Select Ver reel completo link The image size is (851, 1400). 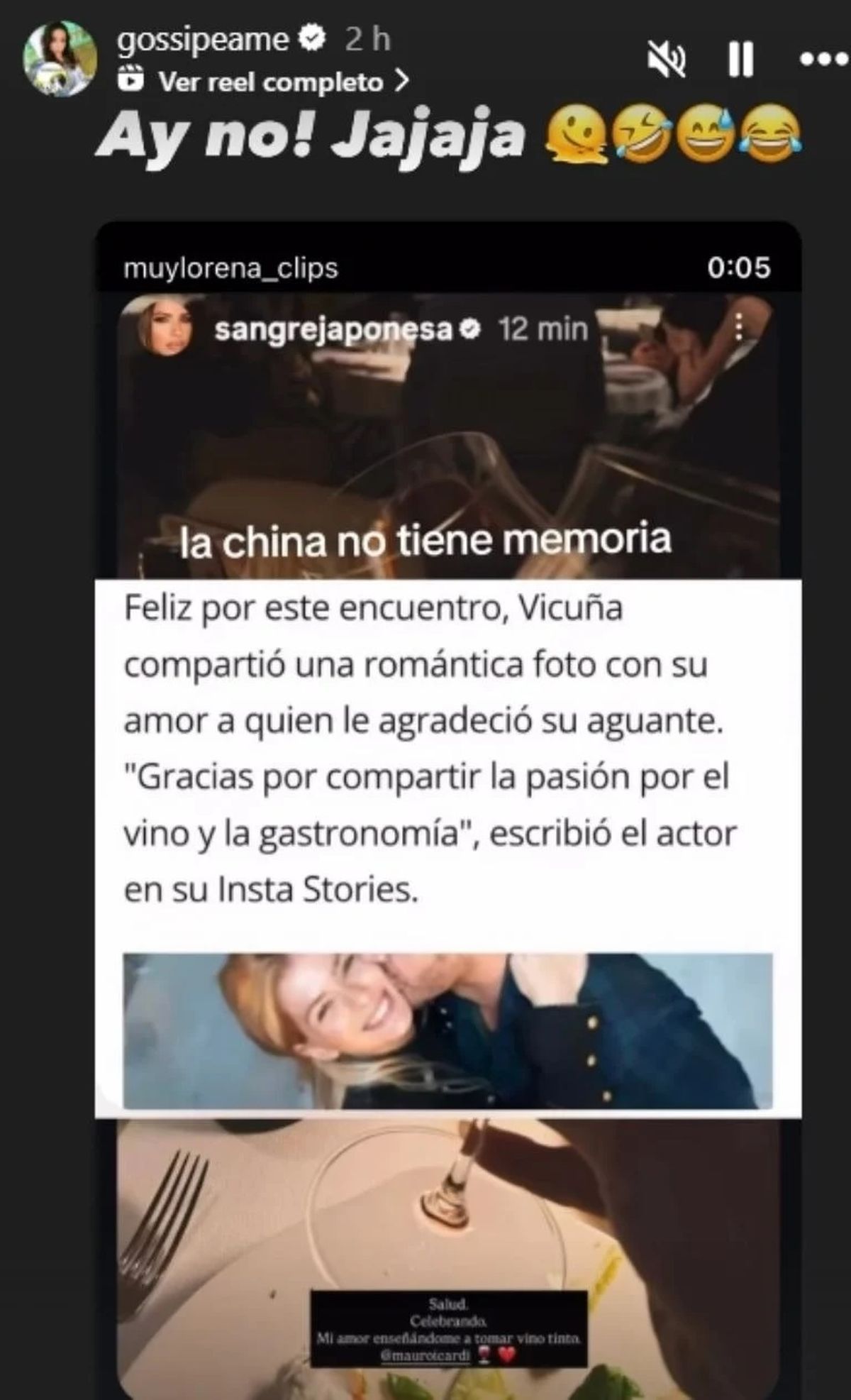coord(271,82)
